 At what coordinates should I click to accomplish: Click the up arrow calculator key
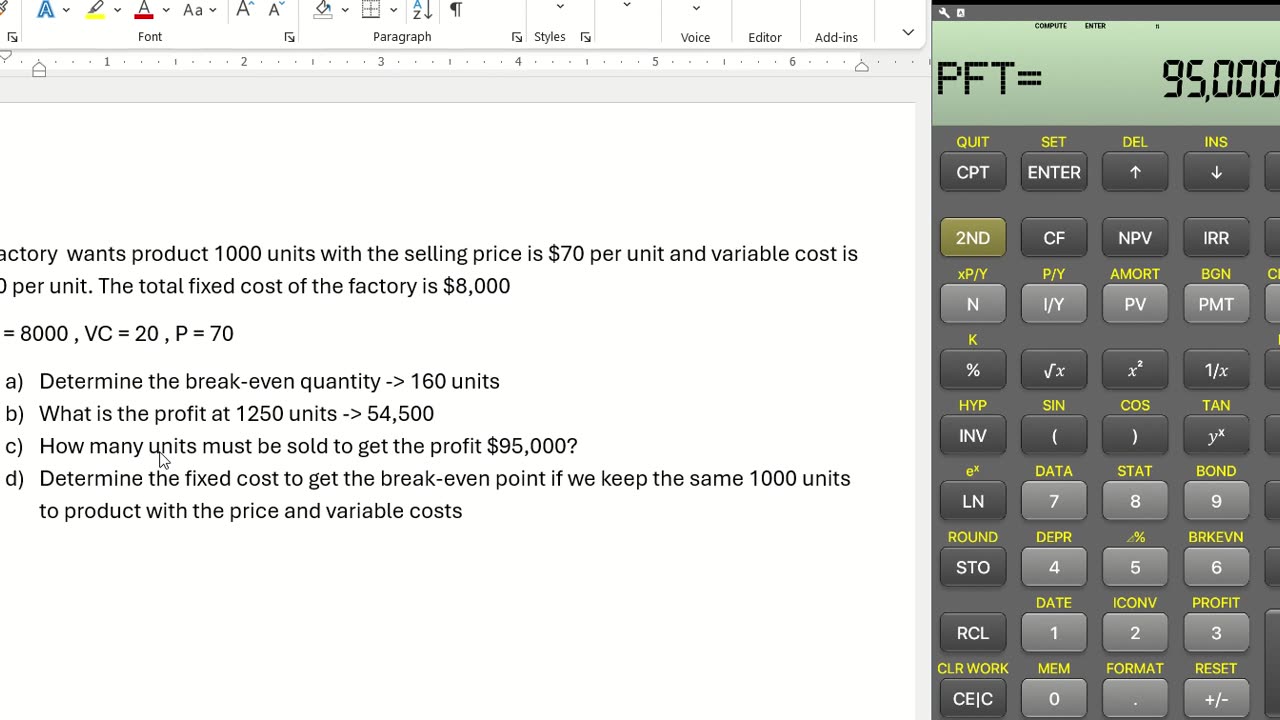1135,172
